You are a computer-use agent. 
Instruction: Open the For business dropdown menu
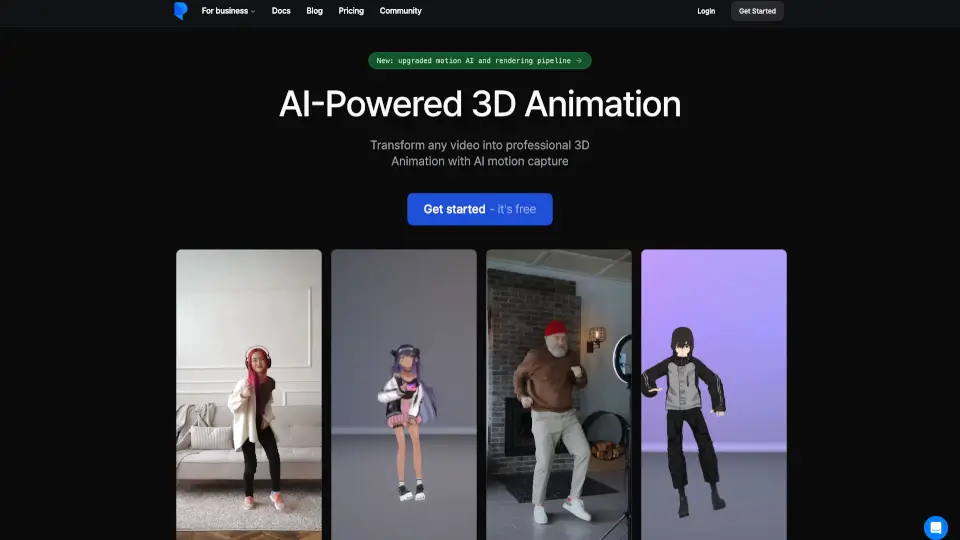tap(226, 11)
